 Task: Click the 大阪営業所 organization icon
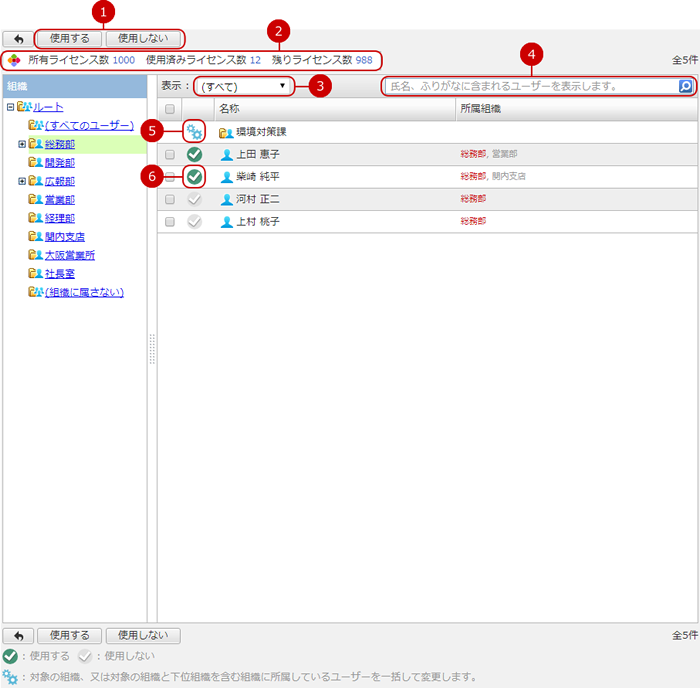pyautogui.click(x=36, y=255)
